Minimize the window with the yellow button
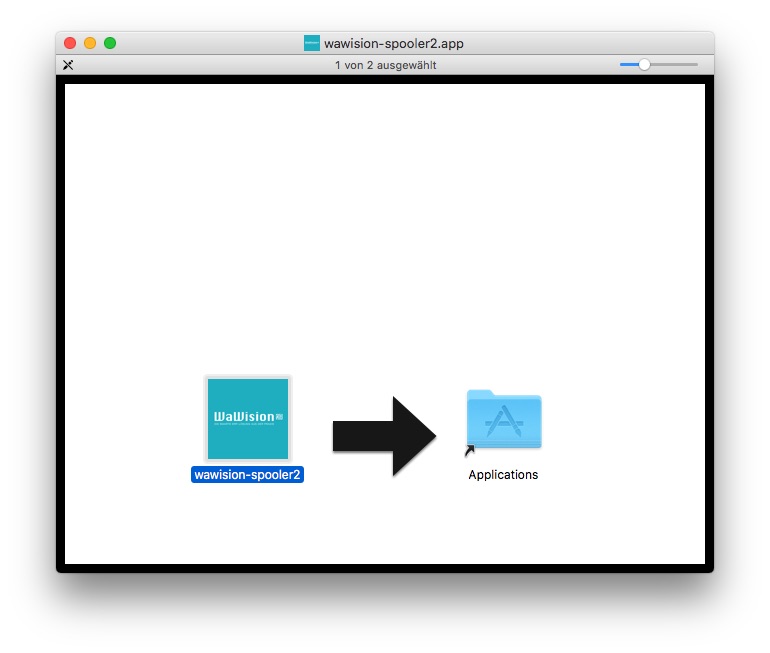The image size is (770, 653). coord(90,43)
